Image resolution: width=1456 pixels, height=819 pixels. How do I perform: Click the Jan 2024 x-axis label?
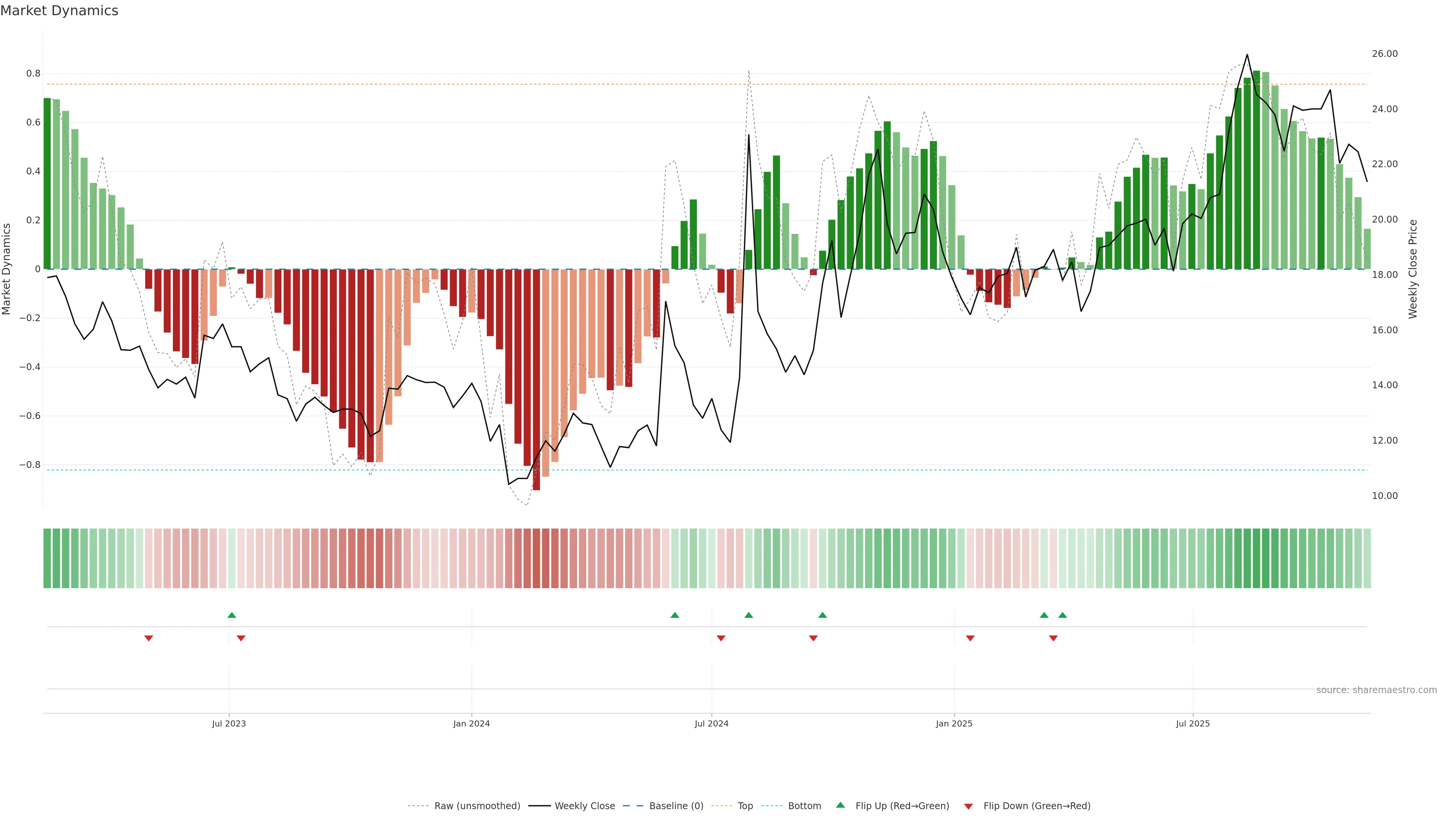(471, 723)
